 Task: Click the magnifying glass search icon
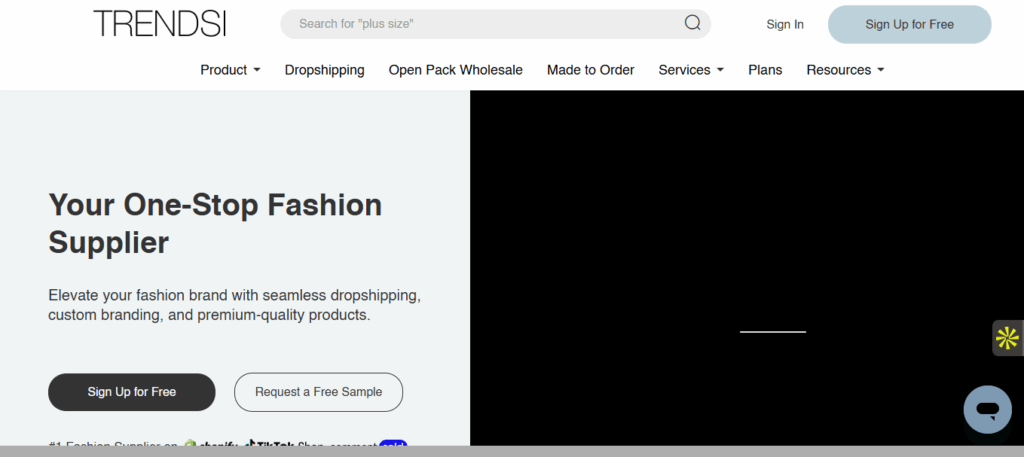coord(692,24)
